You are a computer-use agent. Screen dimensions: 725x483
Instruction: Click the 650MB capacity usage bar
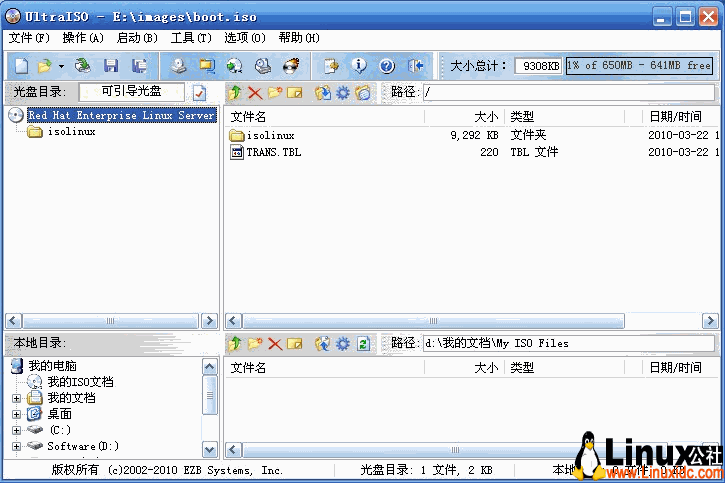[640, 66]
